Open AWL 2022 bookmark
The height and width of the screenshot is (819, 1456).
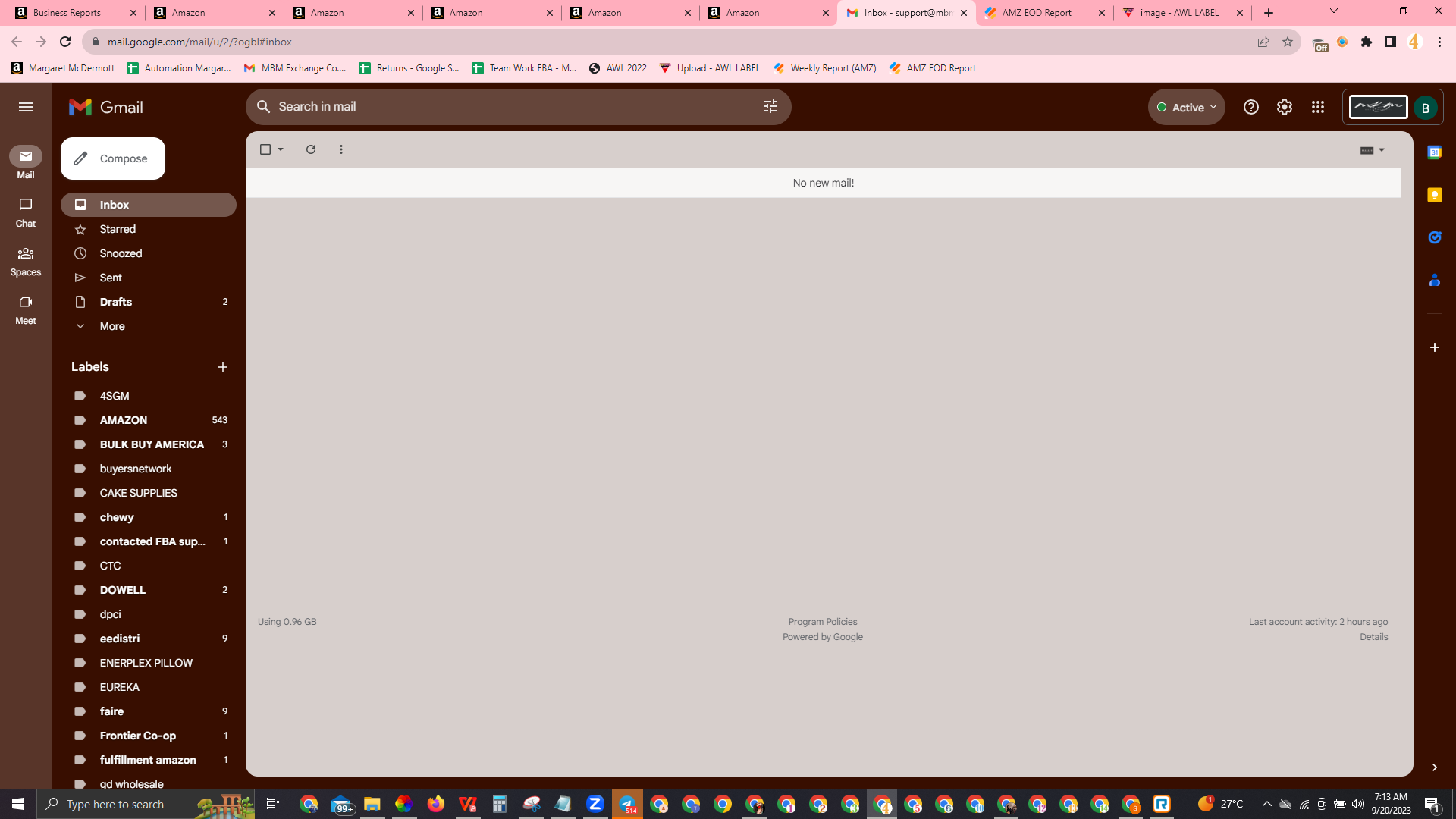[618, 68]
